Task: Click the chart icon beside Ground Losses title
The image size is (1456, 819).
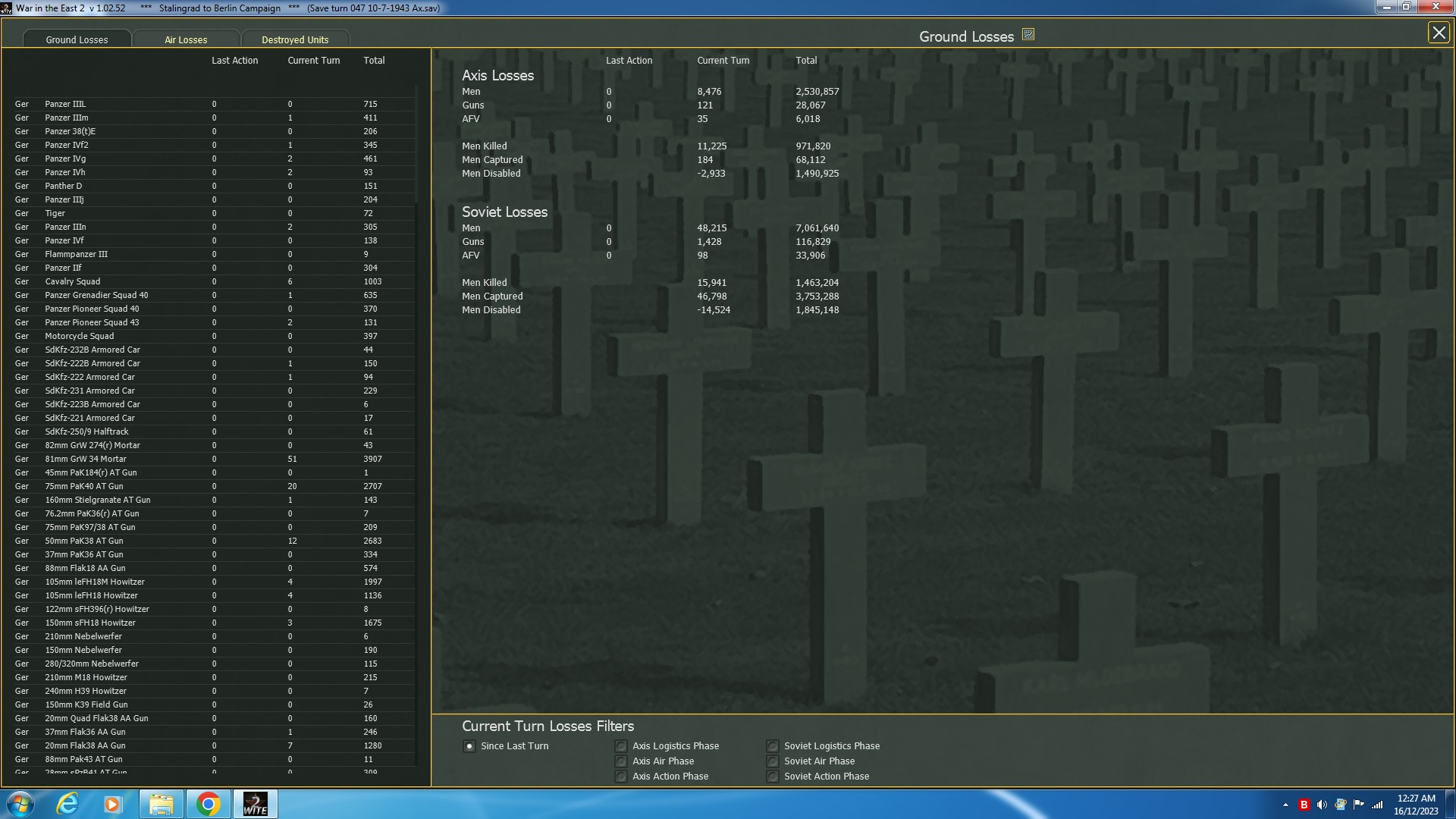Action: 1028,35
